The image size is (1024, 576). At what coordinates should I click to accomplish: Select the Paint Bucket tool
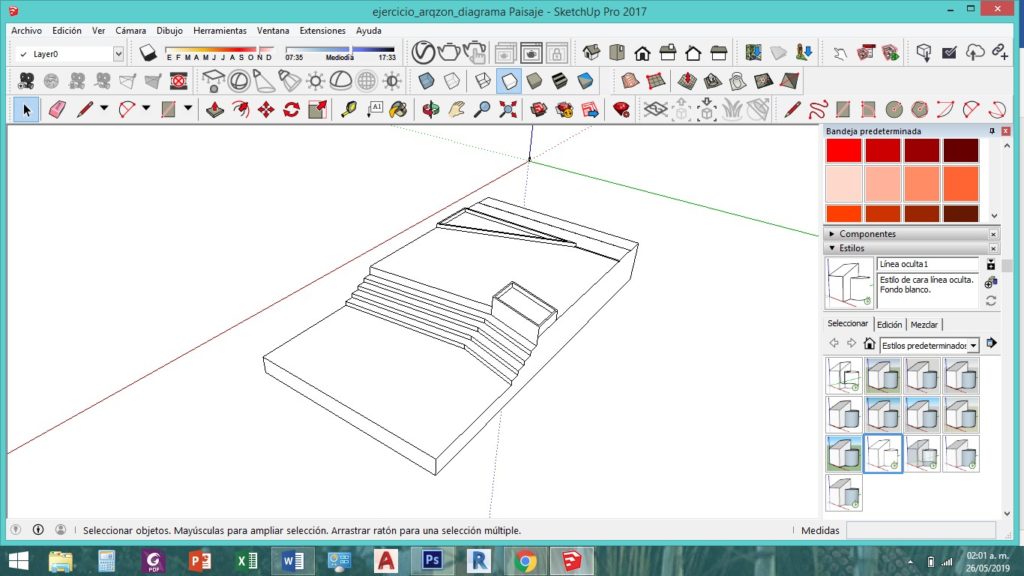pos(398,110)
